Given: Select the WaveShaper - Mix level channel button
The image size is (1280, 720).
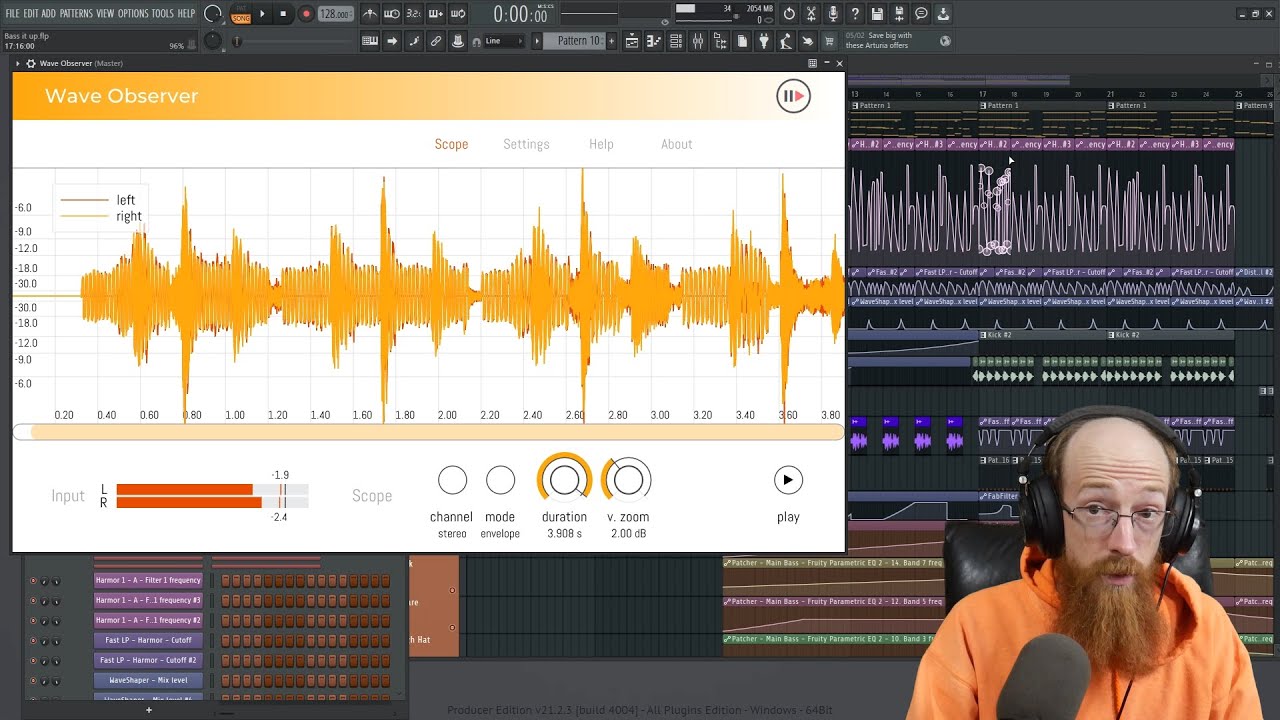Looking at the screenshot, I should tap(149, 680).
